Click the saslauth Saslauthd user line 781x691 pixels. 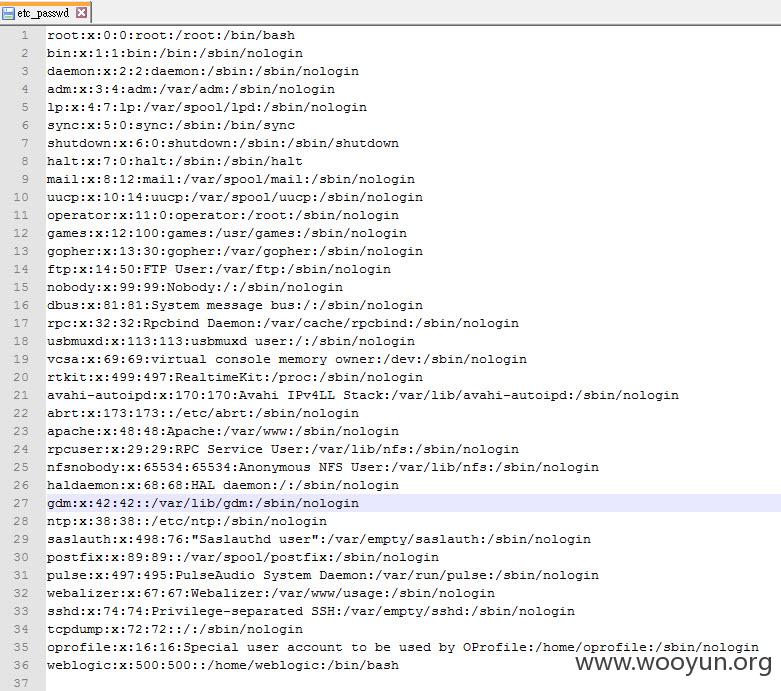point(319,539)
